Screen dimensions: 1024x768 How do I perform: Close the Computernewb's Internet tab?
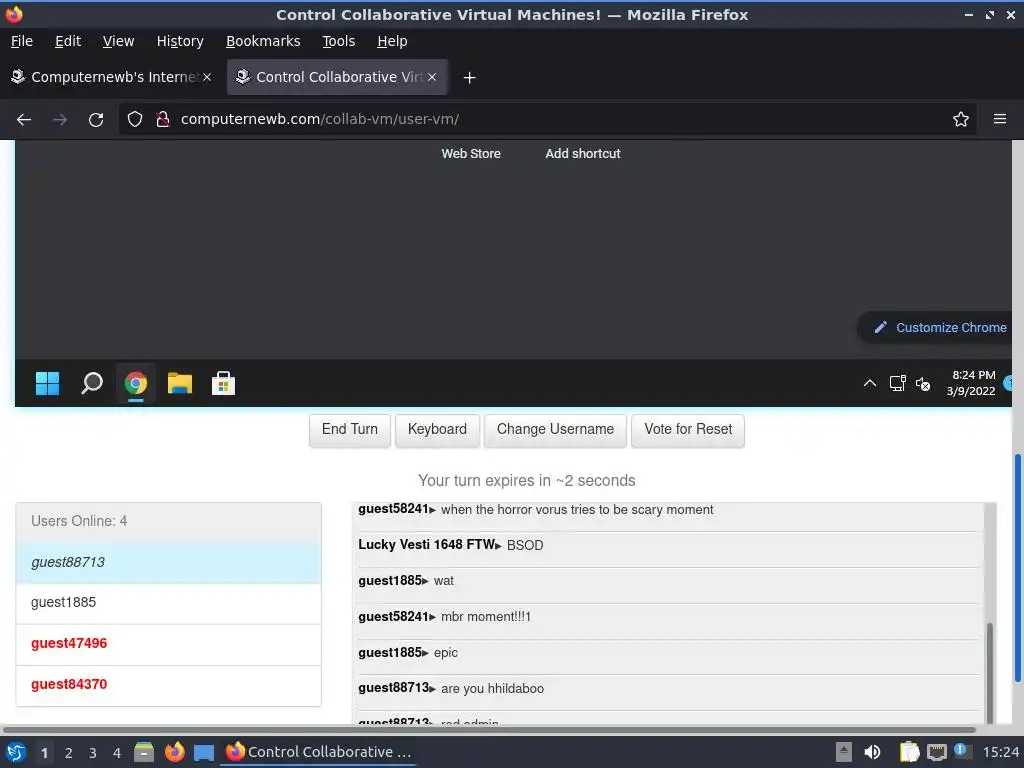(207, 77)
